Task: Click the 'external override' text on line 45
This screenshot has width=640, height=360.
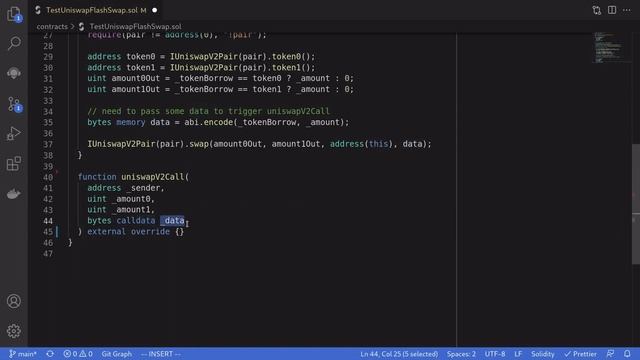Action: 128,231
